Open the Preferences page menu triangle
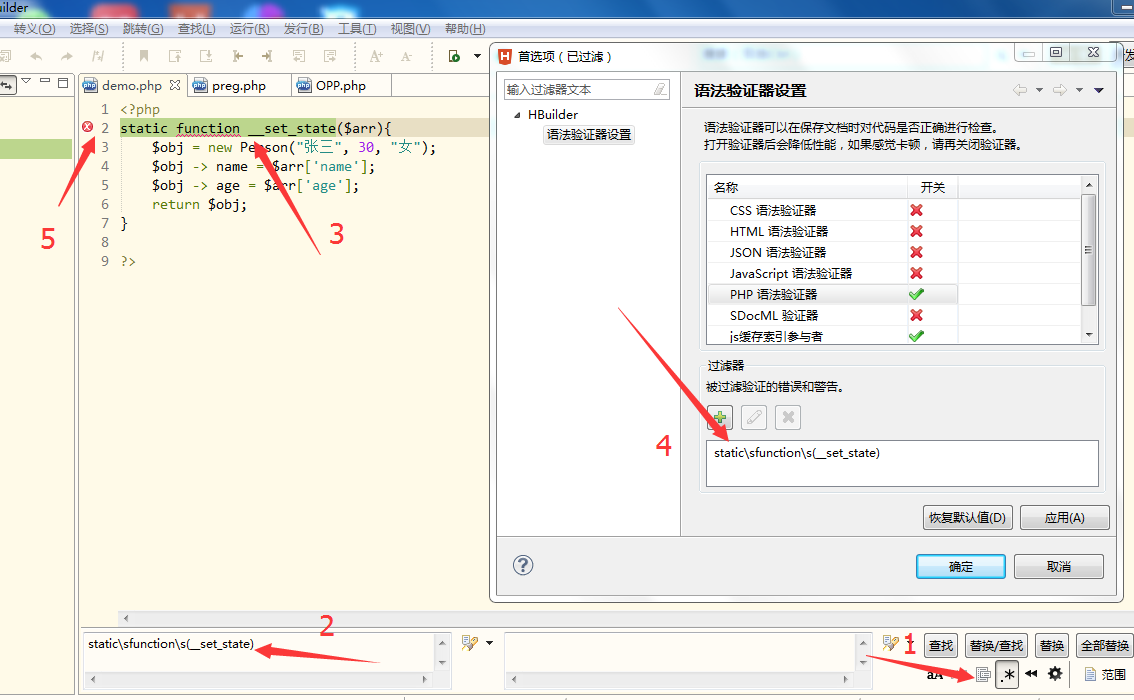Image resolution: width=1134 pixels, height=700 pixels. (x=1099, y=90)
